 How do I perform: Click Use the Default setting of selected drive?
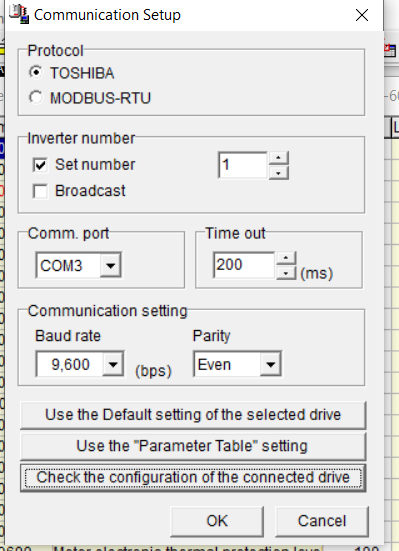193,415
